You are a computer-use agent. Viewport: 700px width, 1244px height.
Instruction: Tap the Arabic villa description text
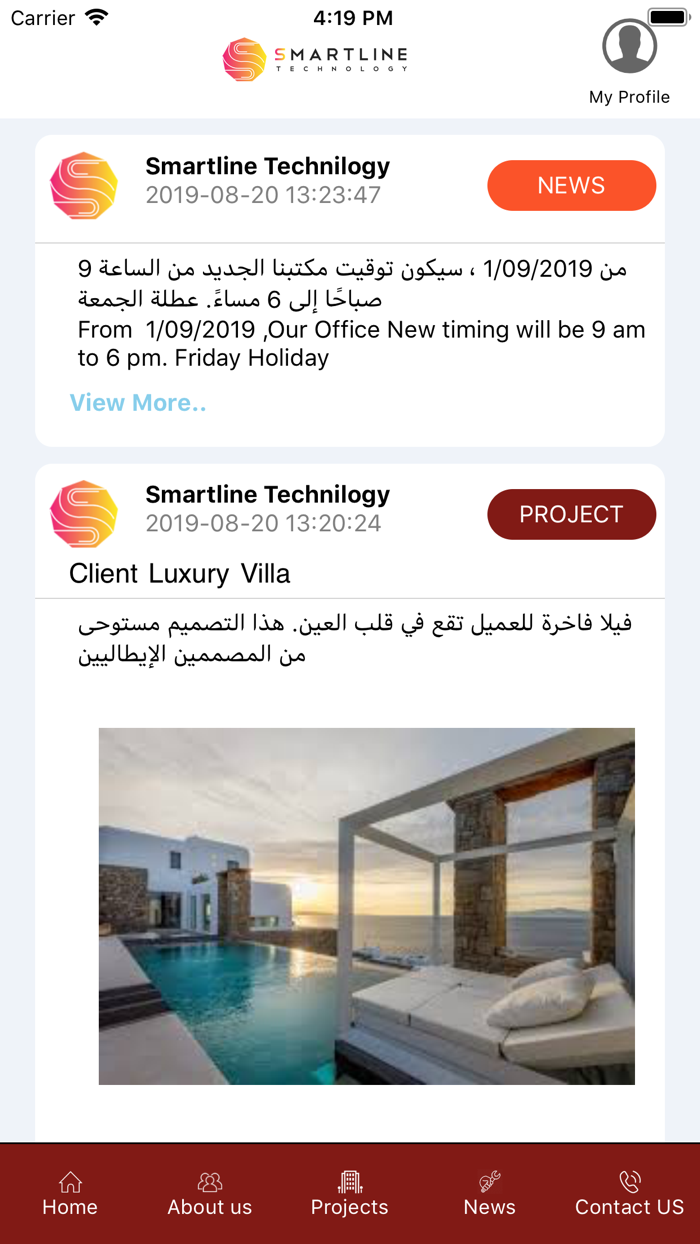(x=355, y=639)
